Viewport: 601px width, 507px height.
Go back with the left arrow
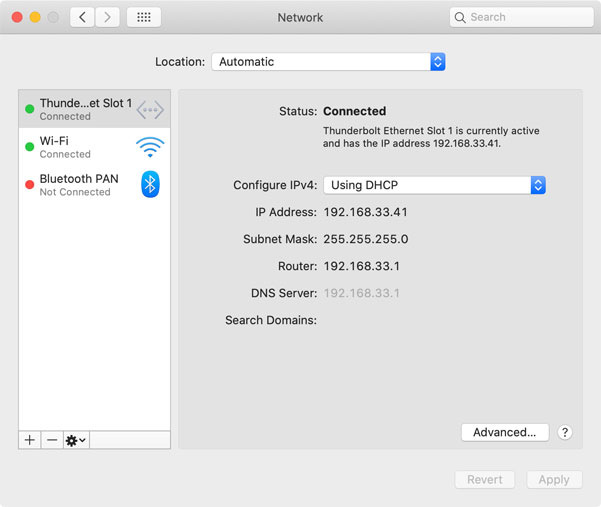82,18
